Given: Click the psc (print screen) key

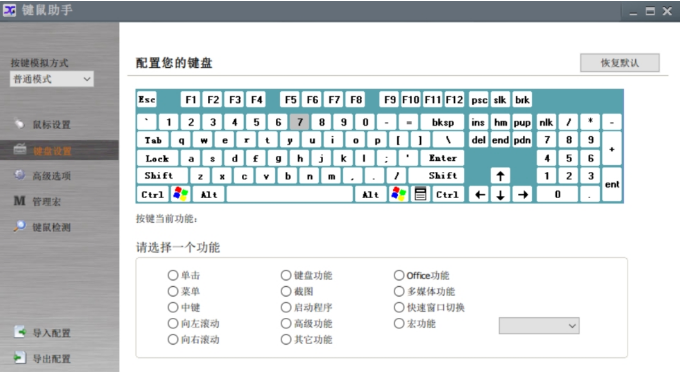Looking at the screenshot, I should [479, 100].
